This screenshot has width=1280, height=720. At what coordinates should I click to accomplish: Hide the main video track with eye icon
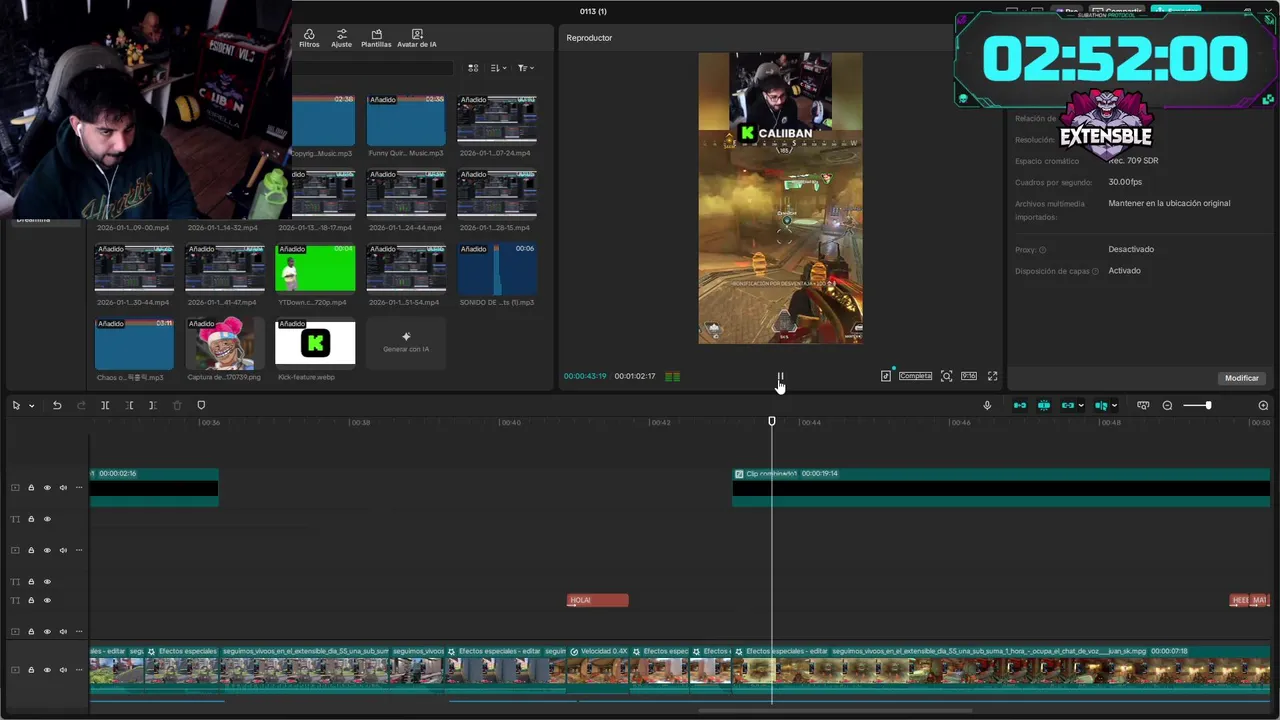point(47,670)
